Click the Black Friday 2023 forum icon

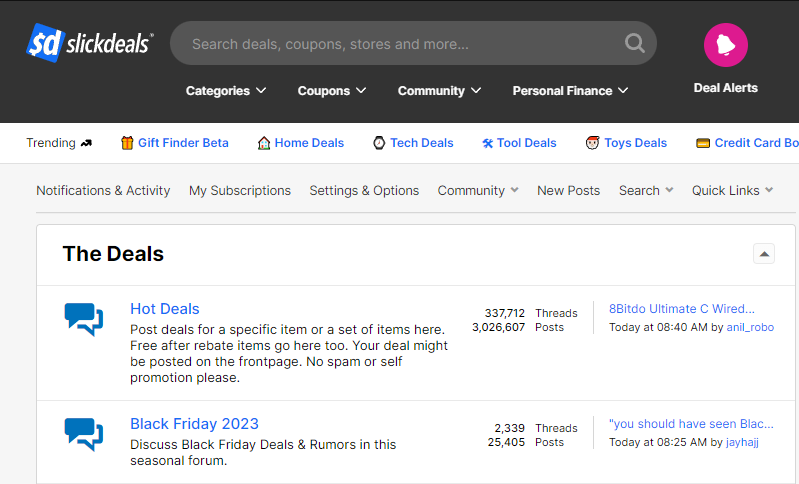[x=84, y=434]
